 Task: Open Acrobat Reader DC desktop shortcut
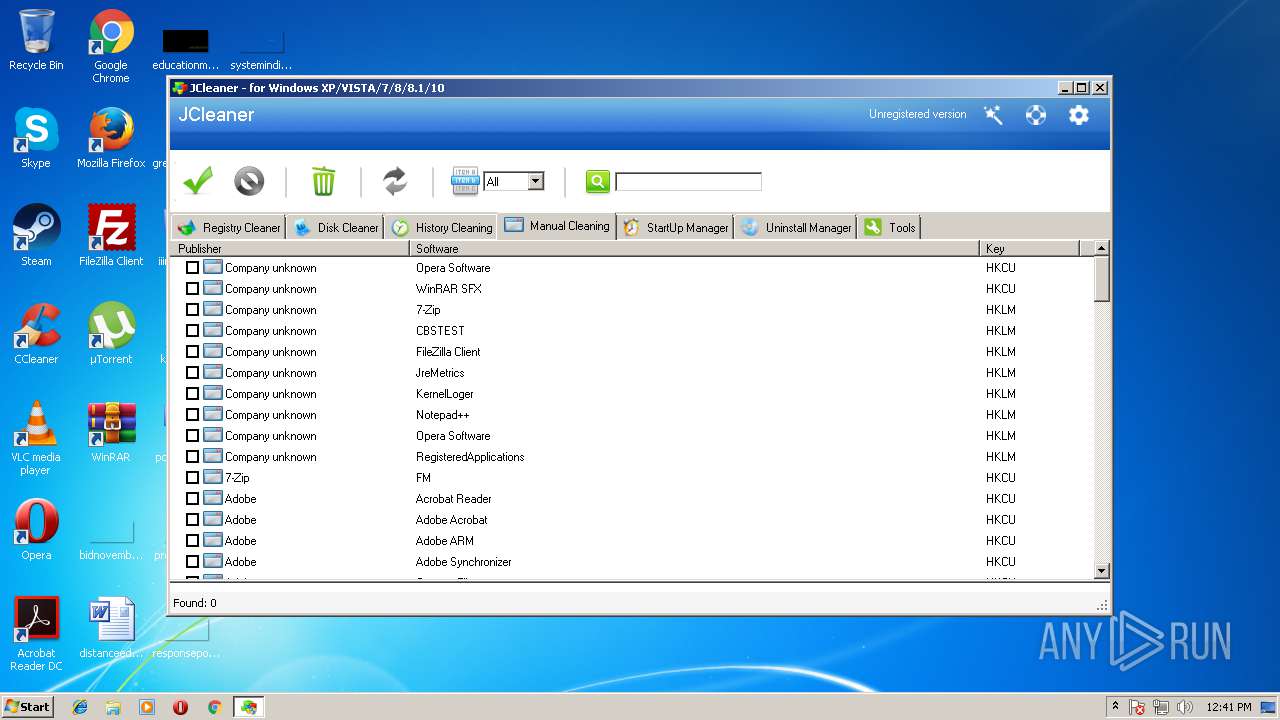(36, 635)
